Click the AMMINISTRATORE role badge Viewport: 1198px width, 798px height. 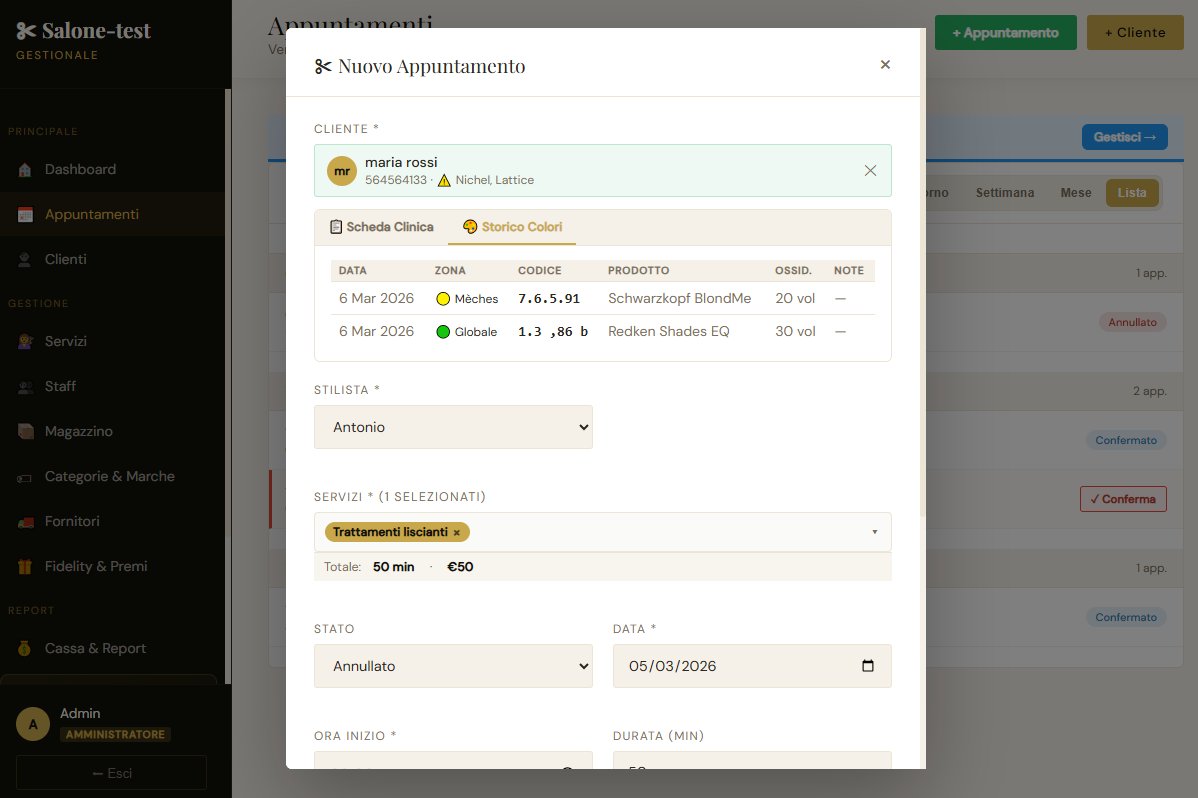click(115, 735)
